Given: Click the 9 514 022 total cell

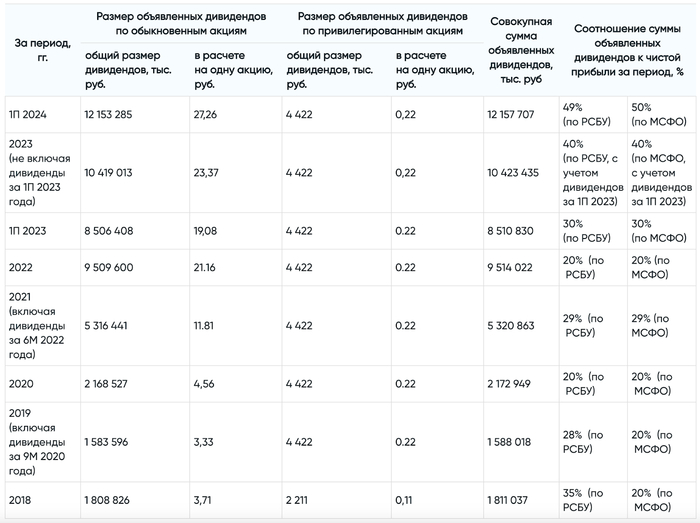Looking at the screenshot, I should pos(511,267).
